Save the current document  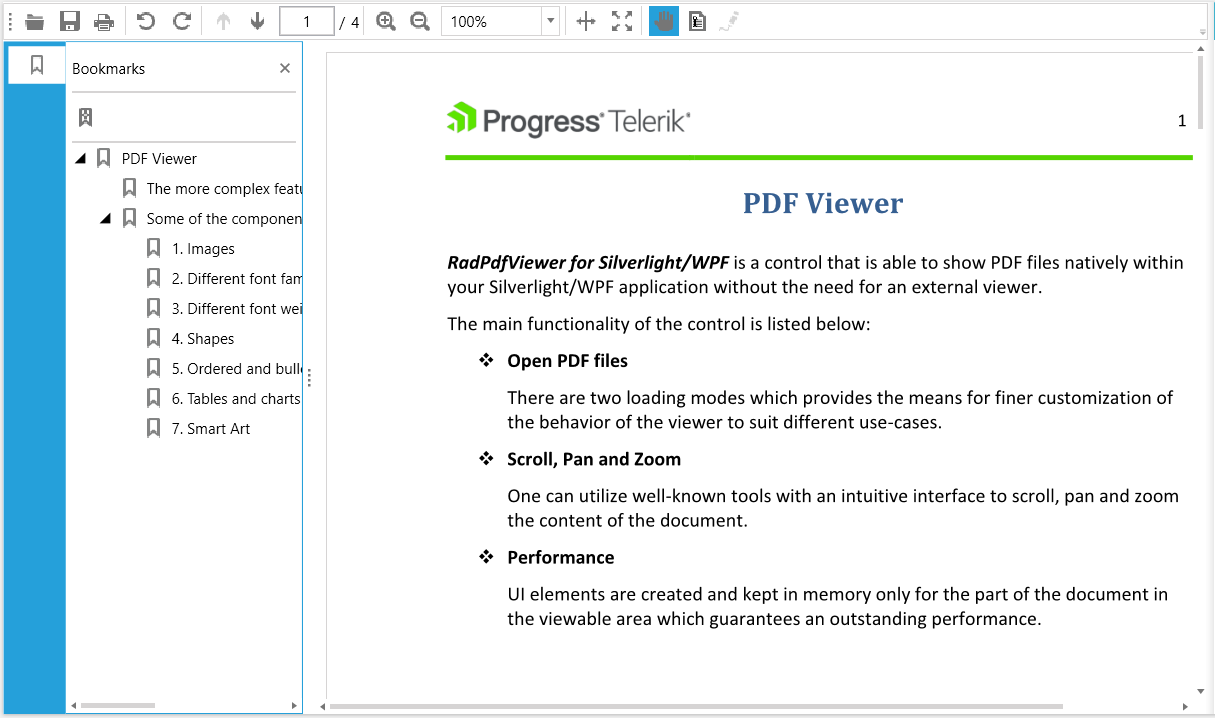coord(69,20)
